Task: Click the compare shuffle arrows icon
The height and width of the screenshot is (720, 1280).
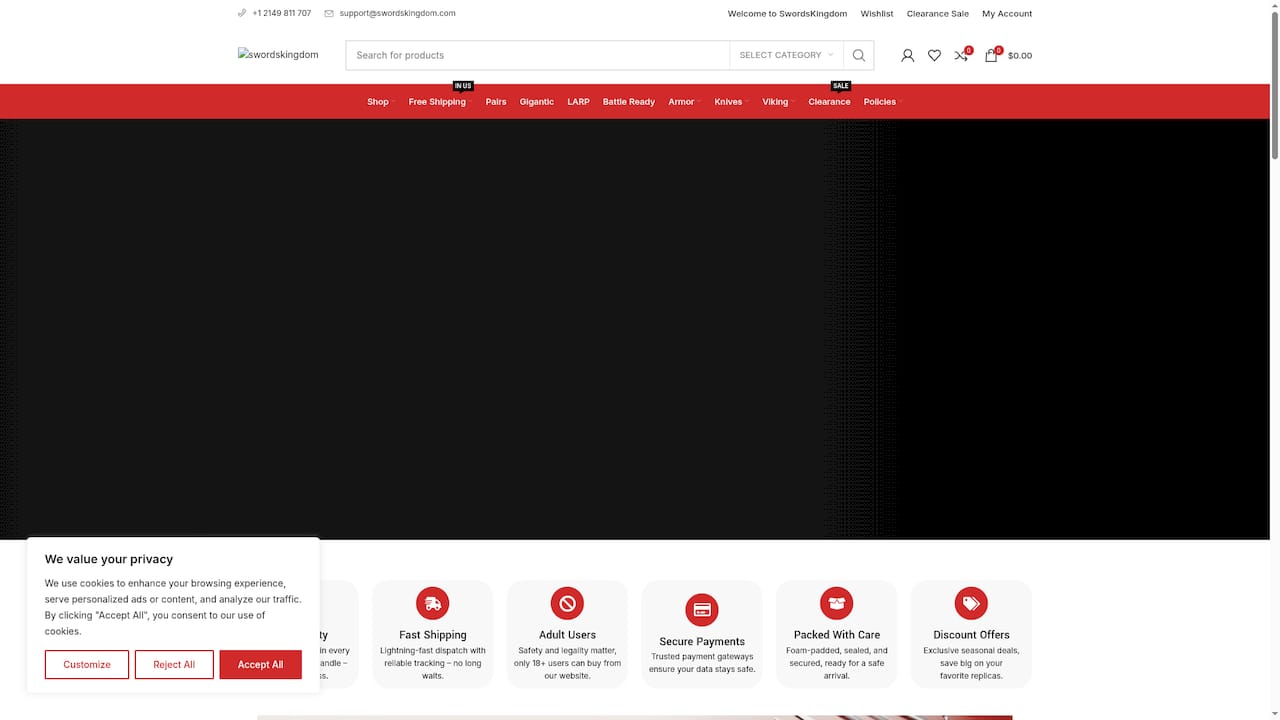Action: tap(961, 56)
